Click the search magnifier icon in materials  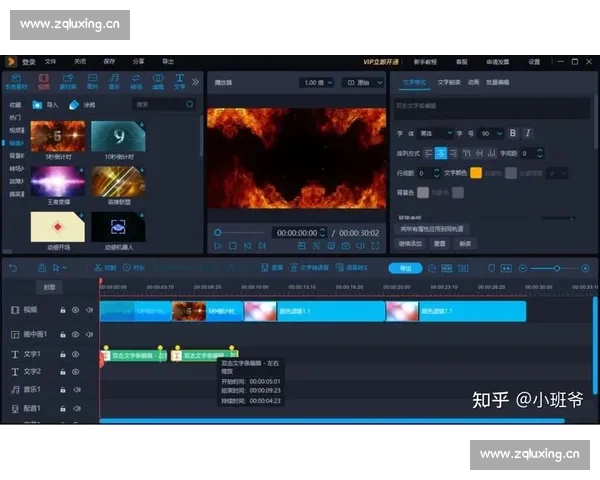189,104
